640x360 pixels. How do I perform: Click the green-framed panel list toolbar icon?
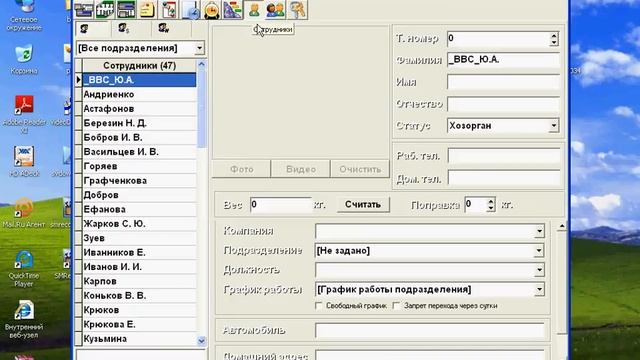click(126, 10)
